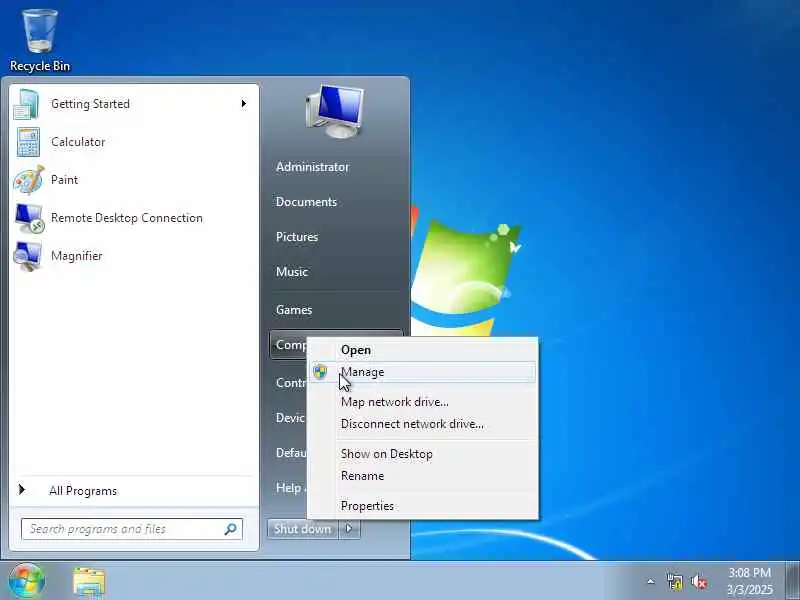Choose Manage in context menu

(422, 372)
